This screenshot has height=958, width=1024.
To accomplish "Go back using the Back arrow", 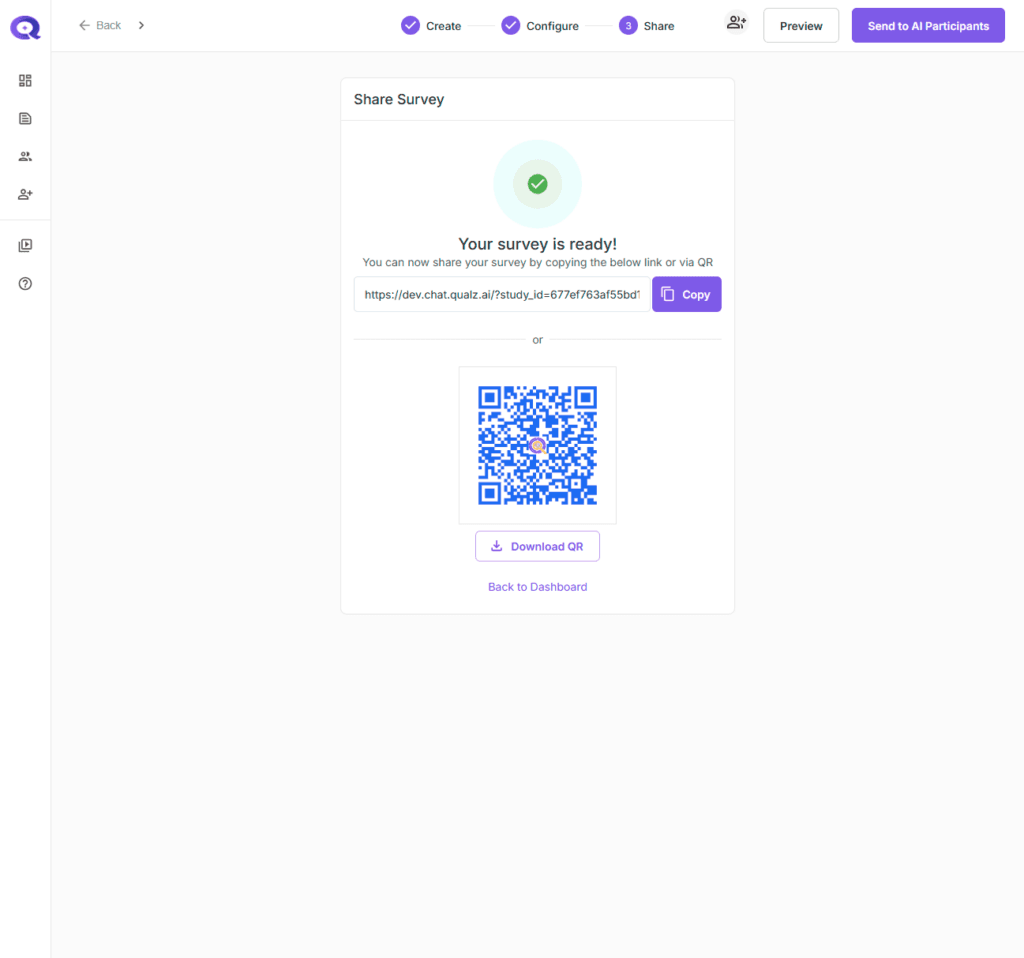I will click(100, 25).
